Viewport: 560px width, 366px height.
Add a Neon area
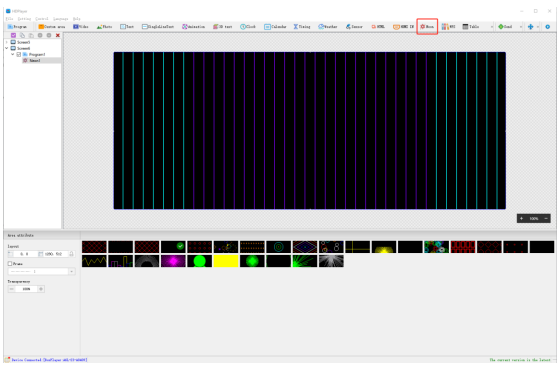tap(427, 27)
